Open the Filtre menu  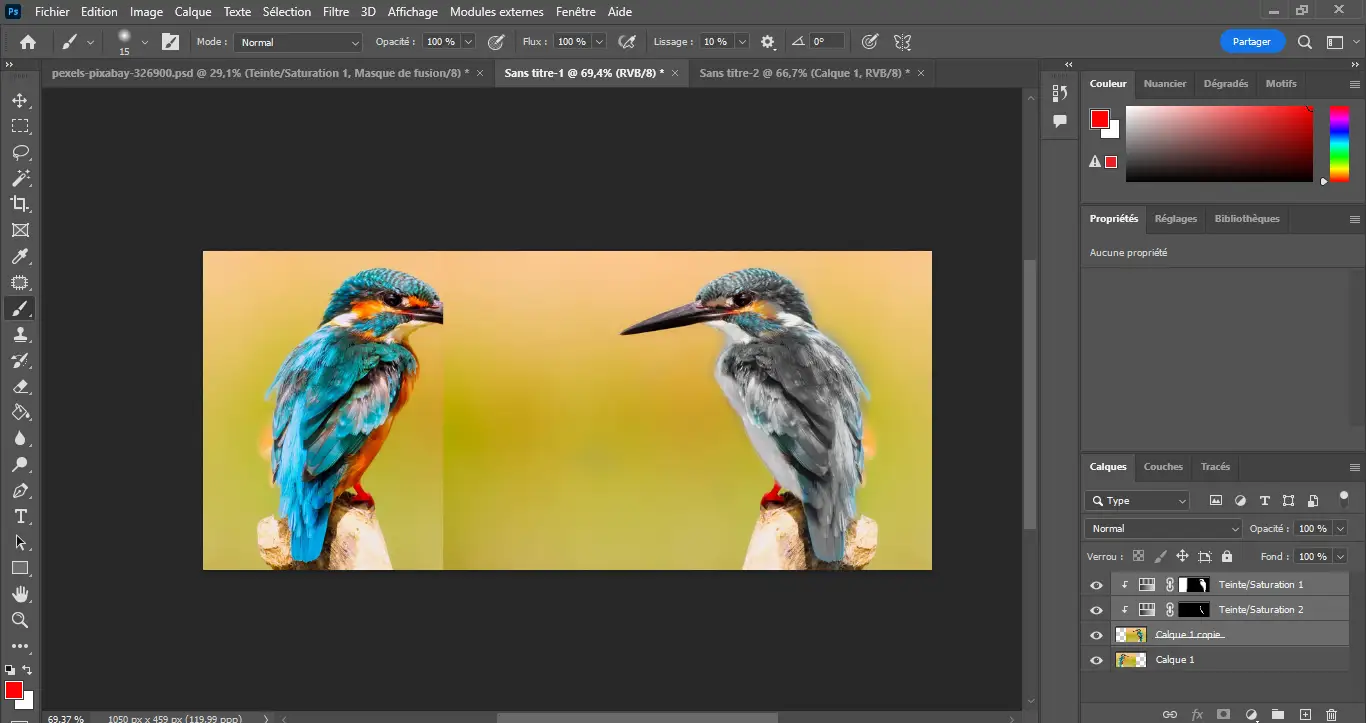point(335,12)
